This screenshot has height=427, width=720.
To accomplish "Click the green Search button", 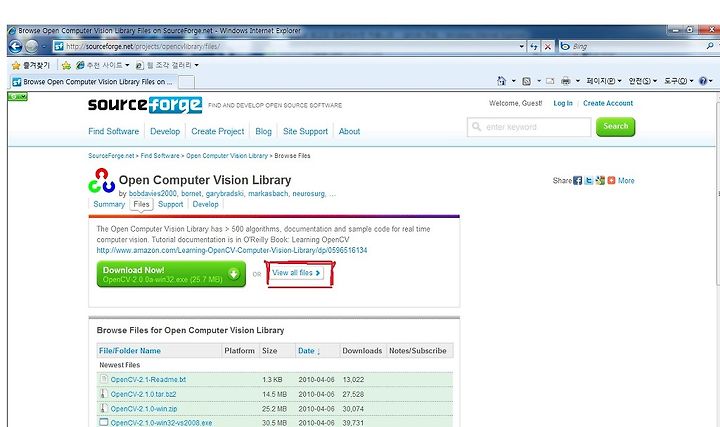I will click(x=615, y=127).
